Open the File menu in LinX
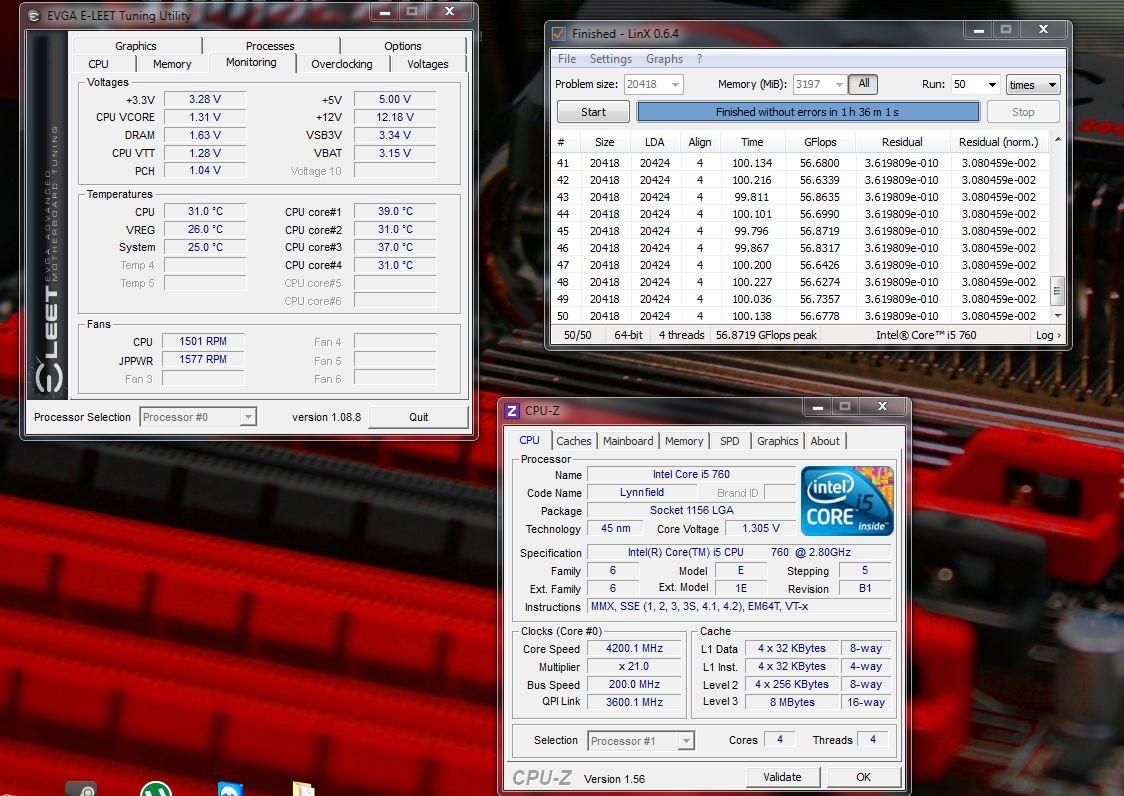 (566, 59)
